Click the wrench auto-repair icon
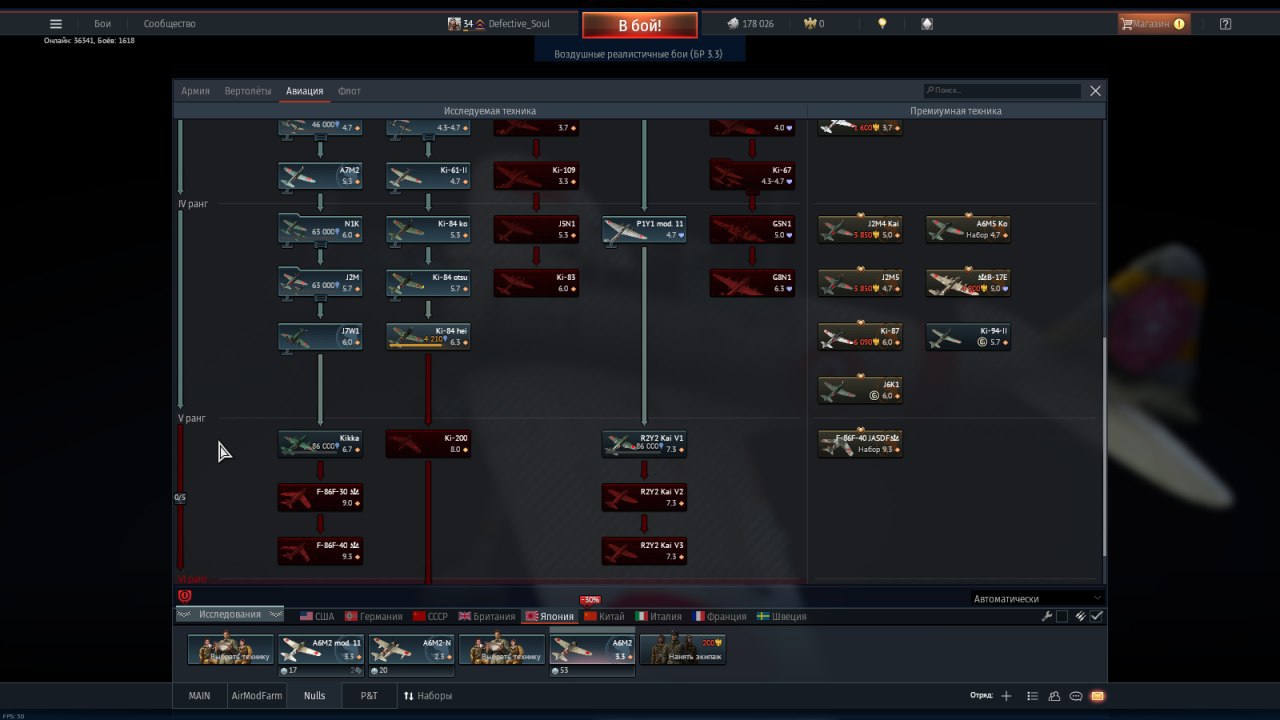Image resolution: width=1280 pixels, height=720 pixels. [x=1047, y=616]
